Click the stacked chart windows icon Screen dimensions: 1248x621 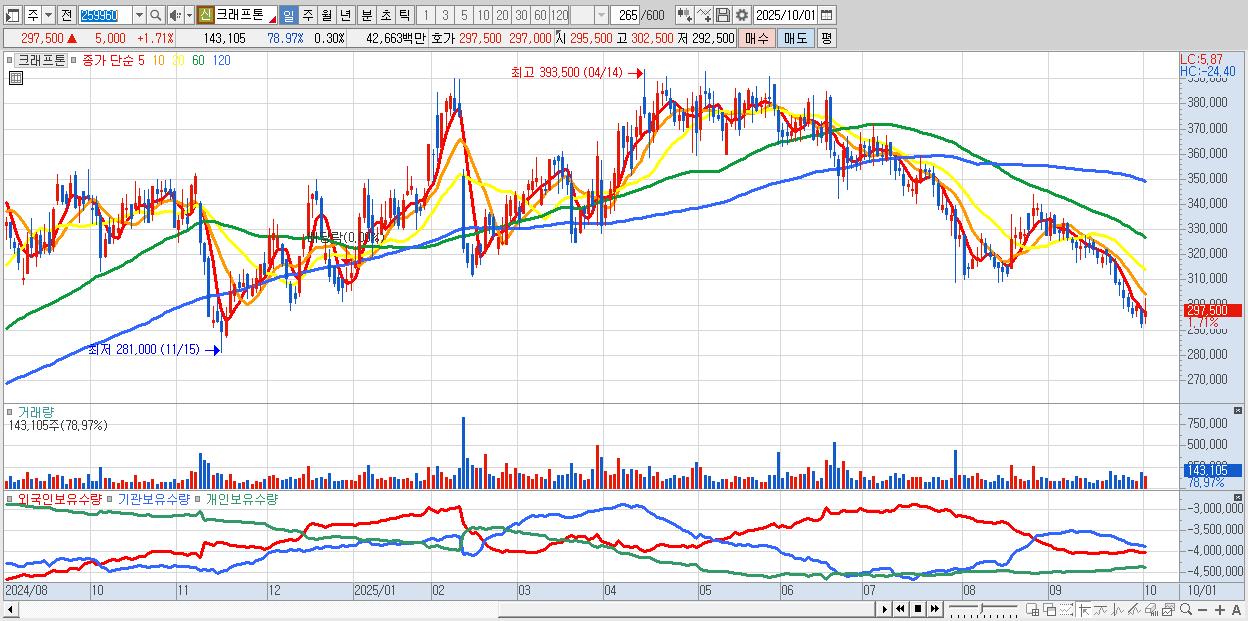click(1168, 610)
